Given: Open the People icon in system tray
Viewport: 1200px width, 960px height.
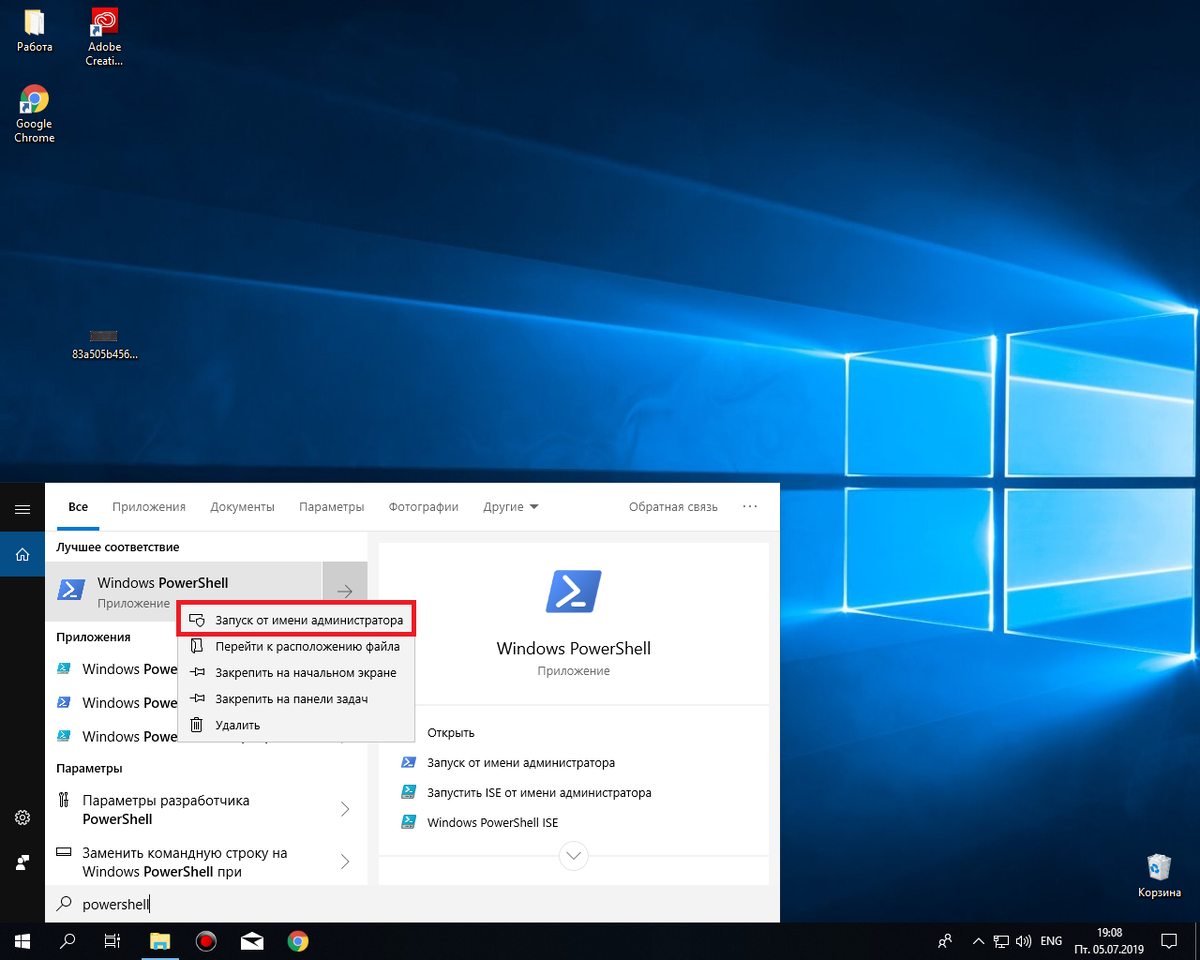Looking at the screenshot, I should [x=945, y=941].
